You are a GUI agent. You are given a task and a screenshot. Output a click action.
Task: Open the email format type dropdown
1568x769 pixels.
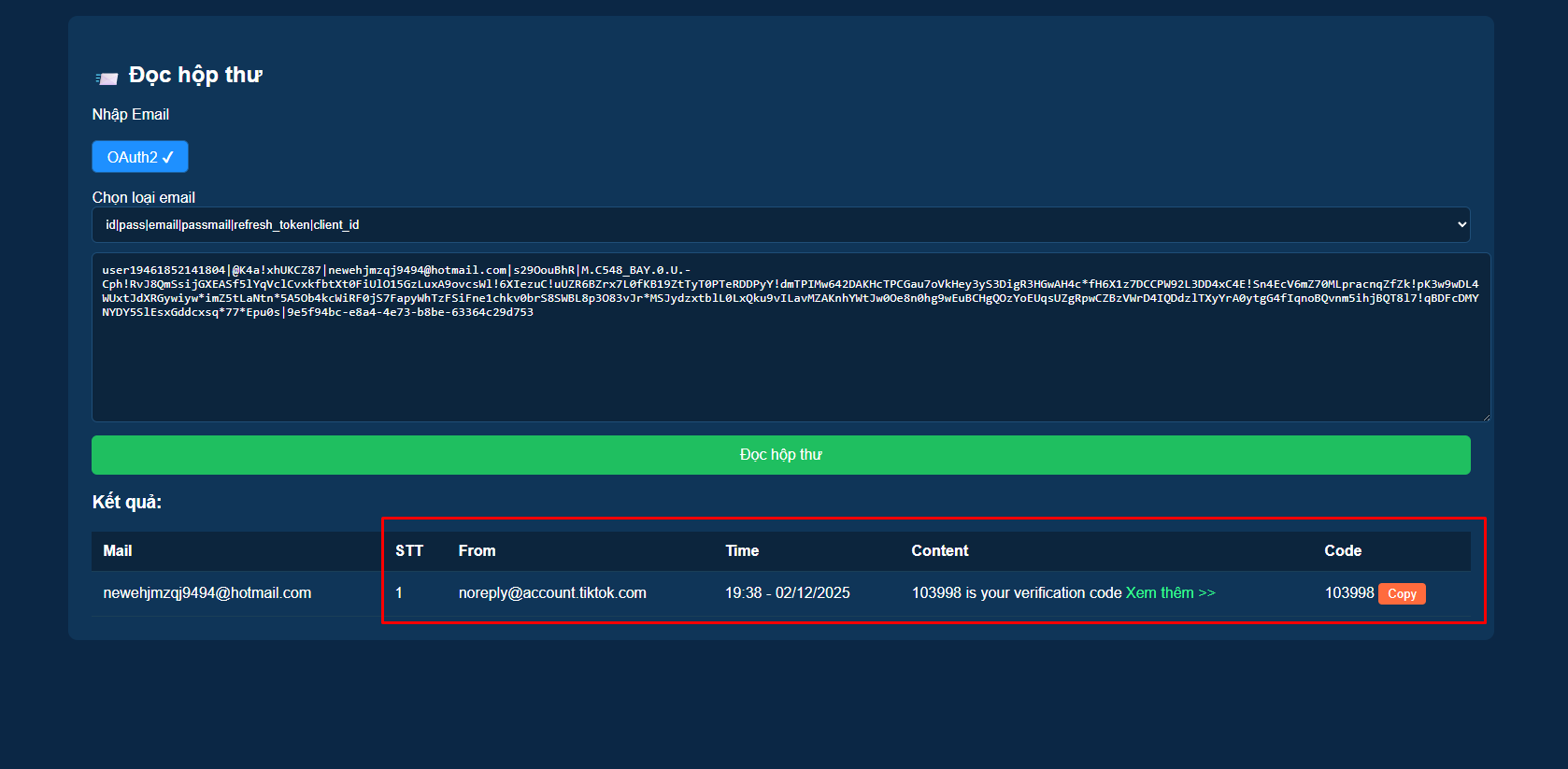point(780,225)
